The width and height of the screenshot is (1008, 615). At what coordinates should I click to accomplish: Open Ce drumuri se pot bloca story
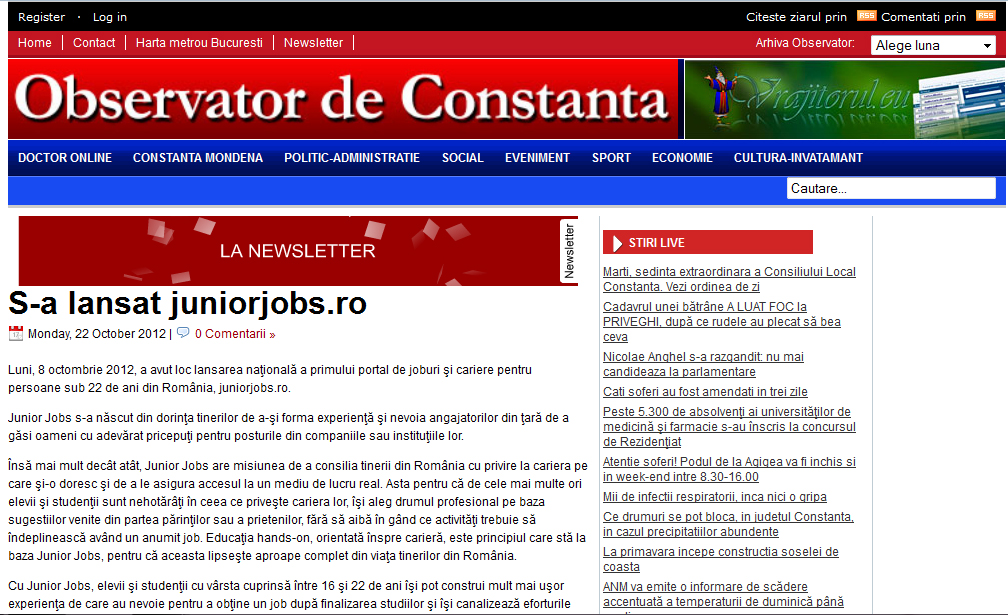[728, 524]
